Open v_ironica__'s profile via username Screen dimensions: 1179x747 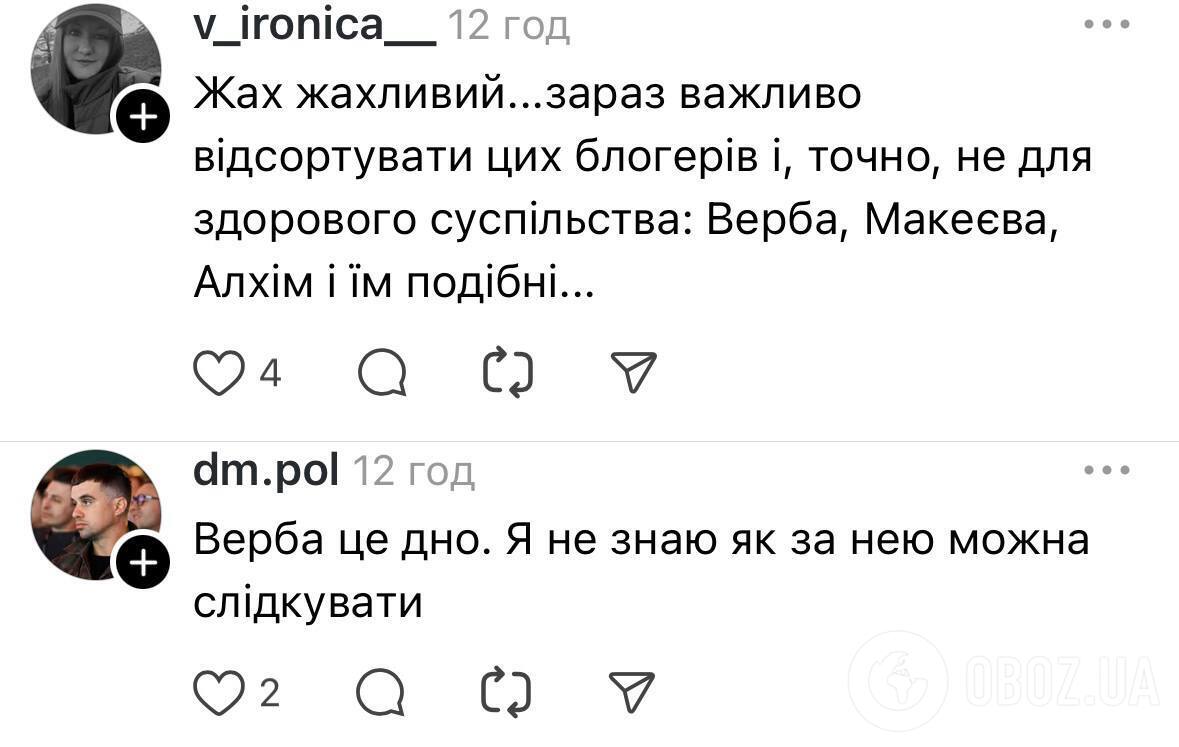[311, 25]
